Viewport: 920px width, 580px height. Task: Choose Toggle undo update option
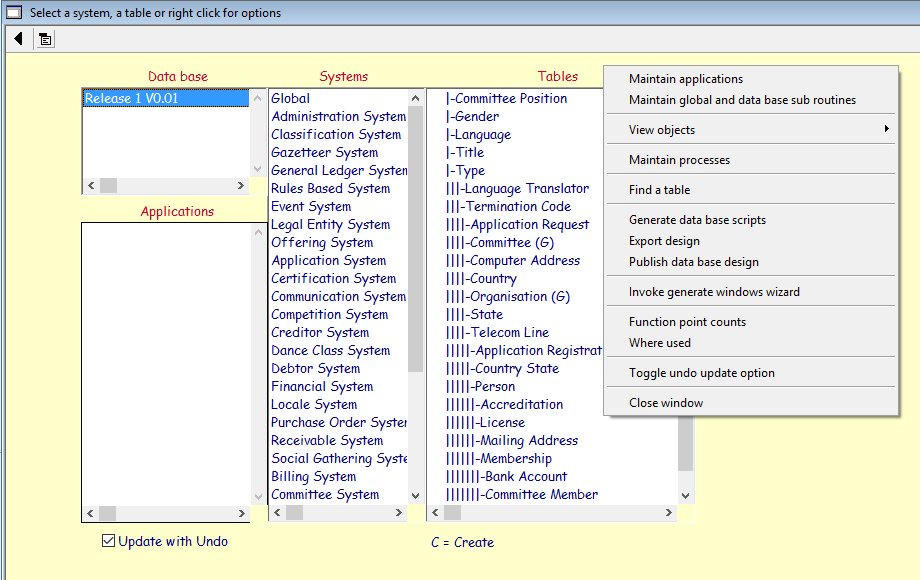pyautogui.click(x=701, y=373)
